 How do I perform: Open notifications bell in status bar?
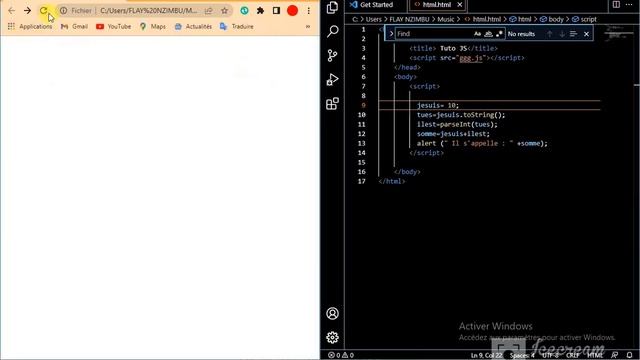(629, 355)
